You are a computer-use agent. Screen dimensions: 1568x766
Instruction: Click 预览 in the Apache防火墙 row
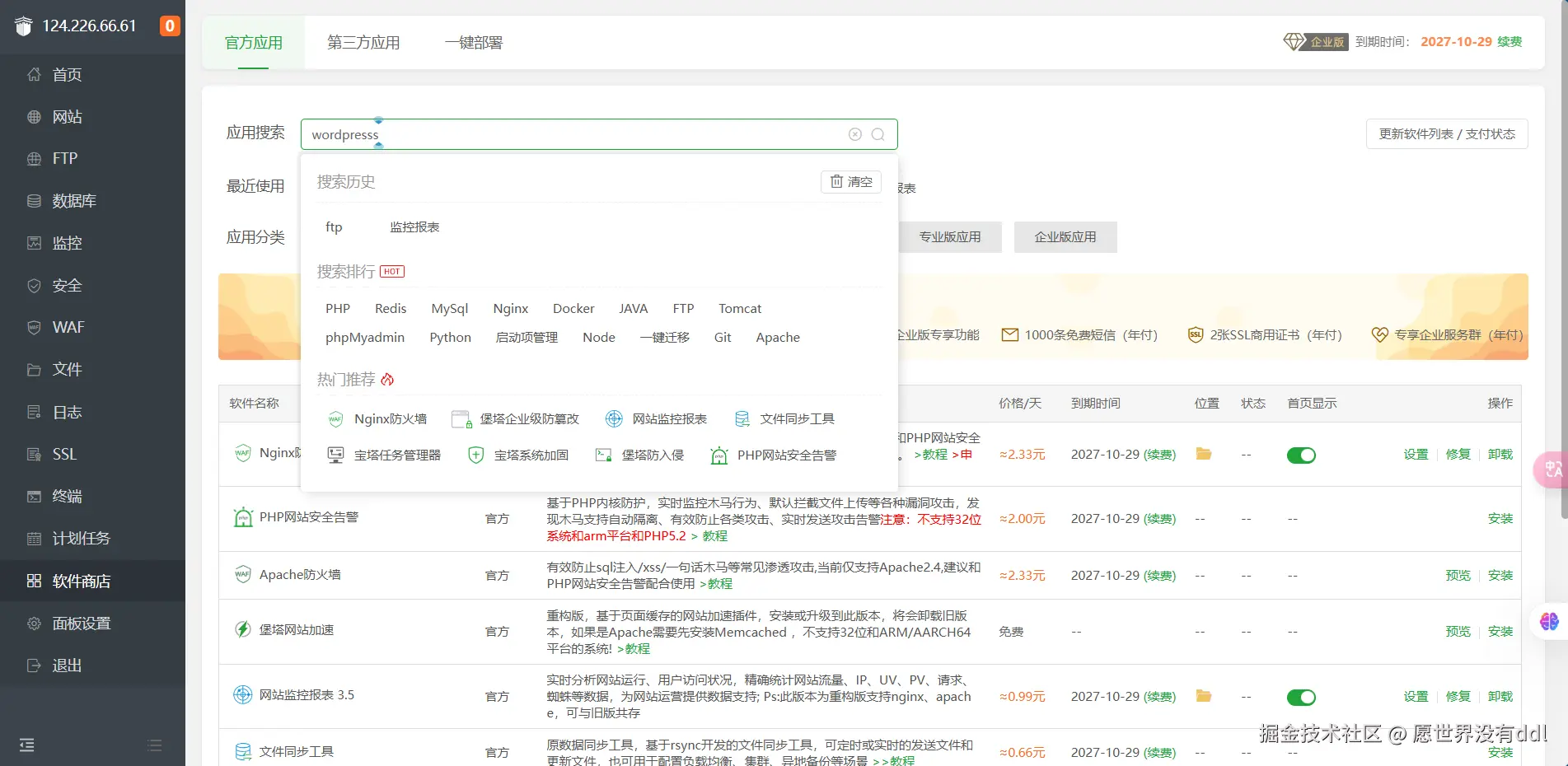(1458, 576)
